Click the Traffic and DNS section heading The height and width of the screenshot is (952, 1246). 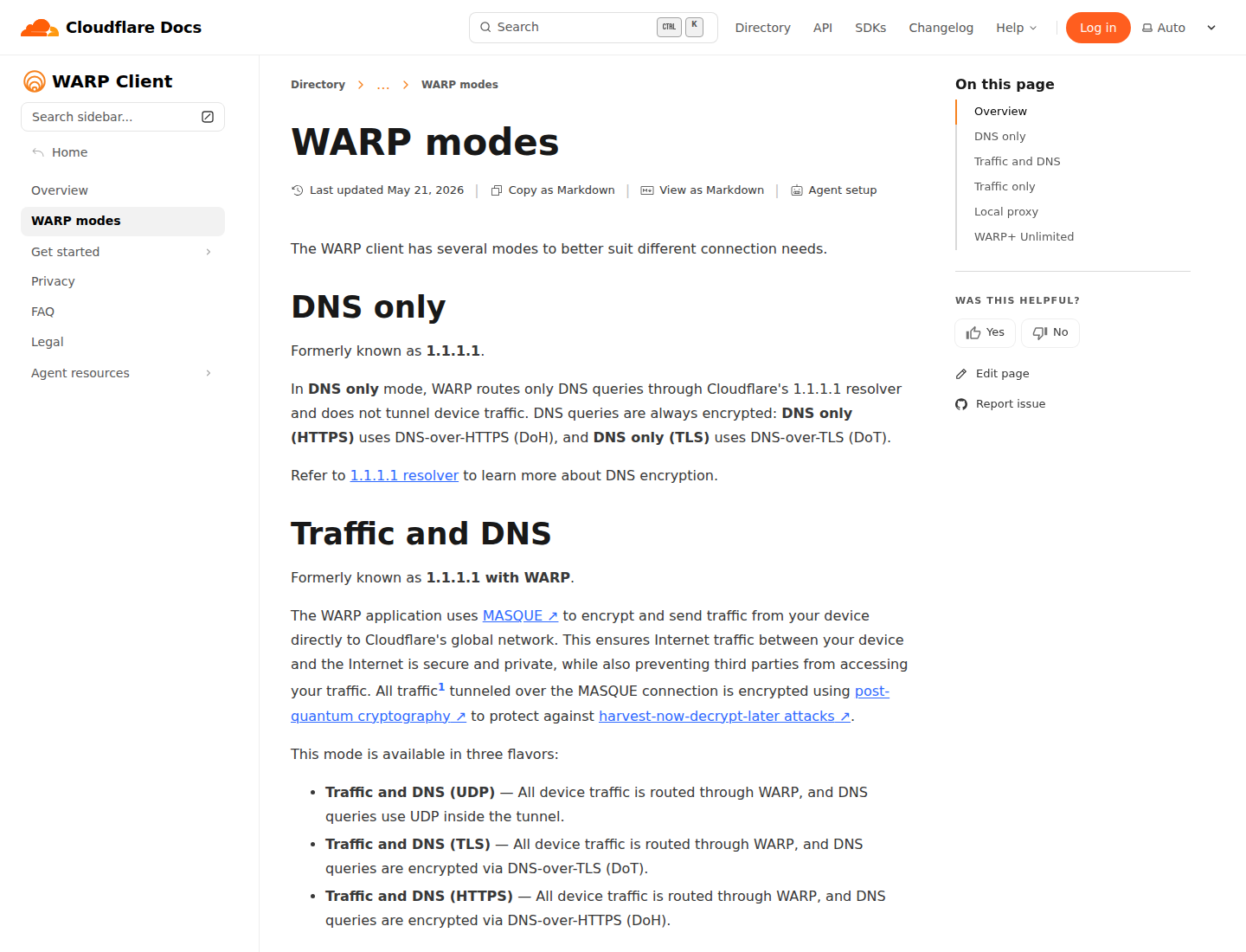point(421,534)
